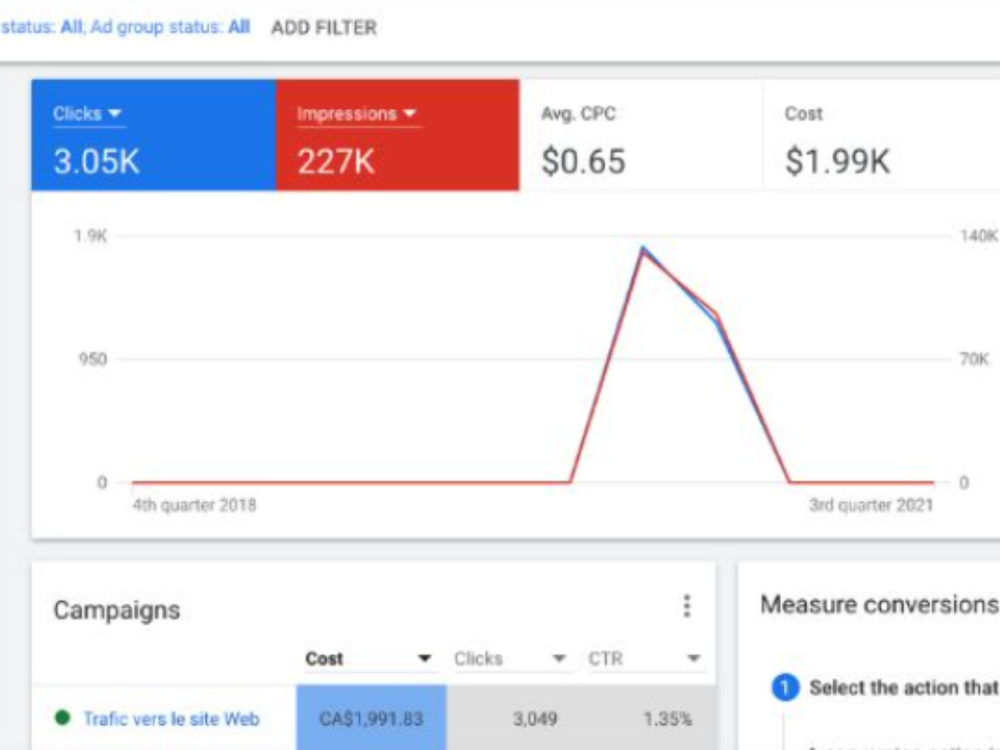Open the Cost column dropdown in Campaigns
Viewport: 1000px width, 750px height.
point(369,659)
